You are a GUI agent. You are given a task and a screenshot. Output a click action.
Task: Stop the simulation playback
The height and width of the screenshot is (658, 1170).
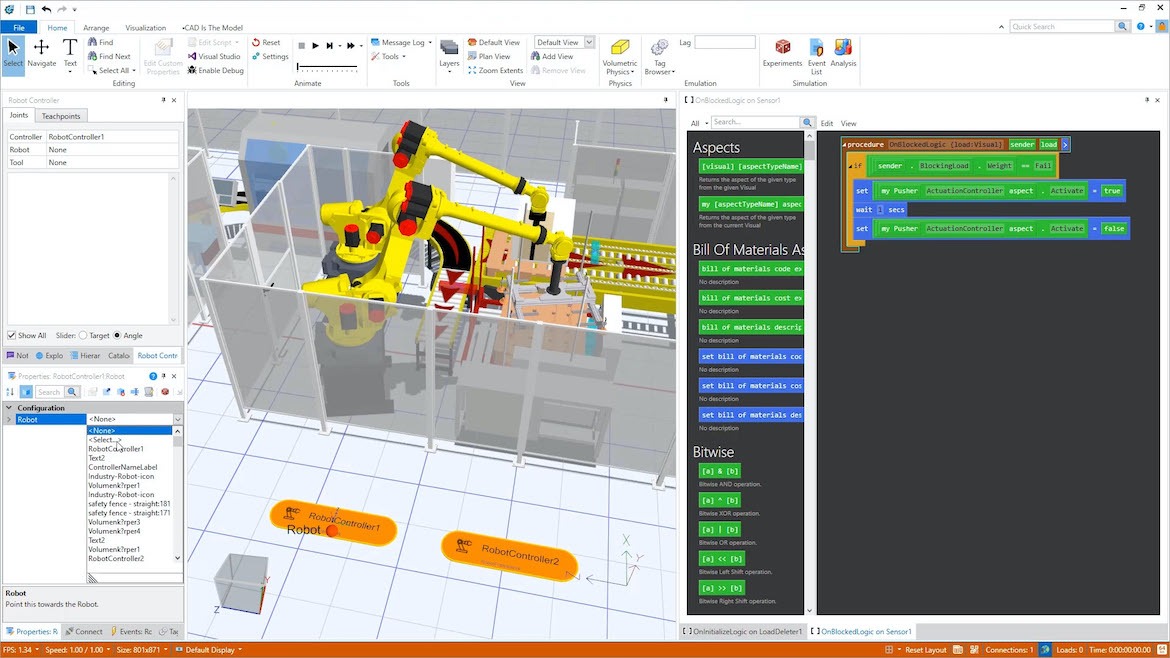[301, 46]
